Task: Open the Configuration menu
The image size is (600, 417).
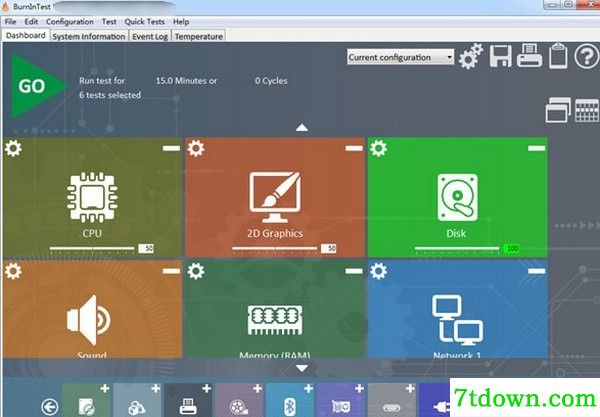Action: click(x=70, y=22)
